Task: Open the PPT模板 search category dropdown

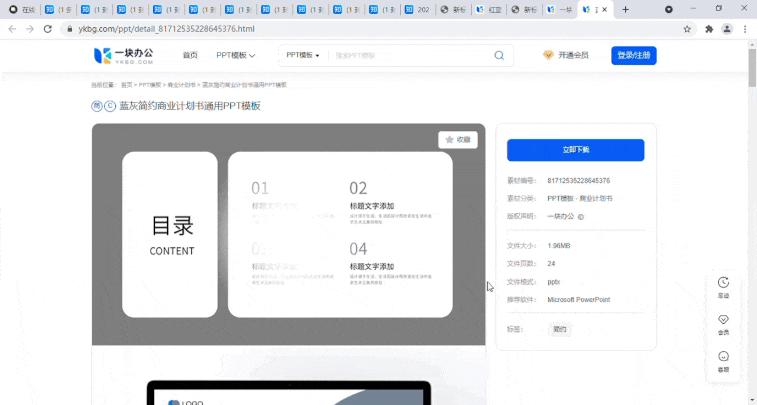Action: (303, 55)
